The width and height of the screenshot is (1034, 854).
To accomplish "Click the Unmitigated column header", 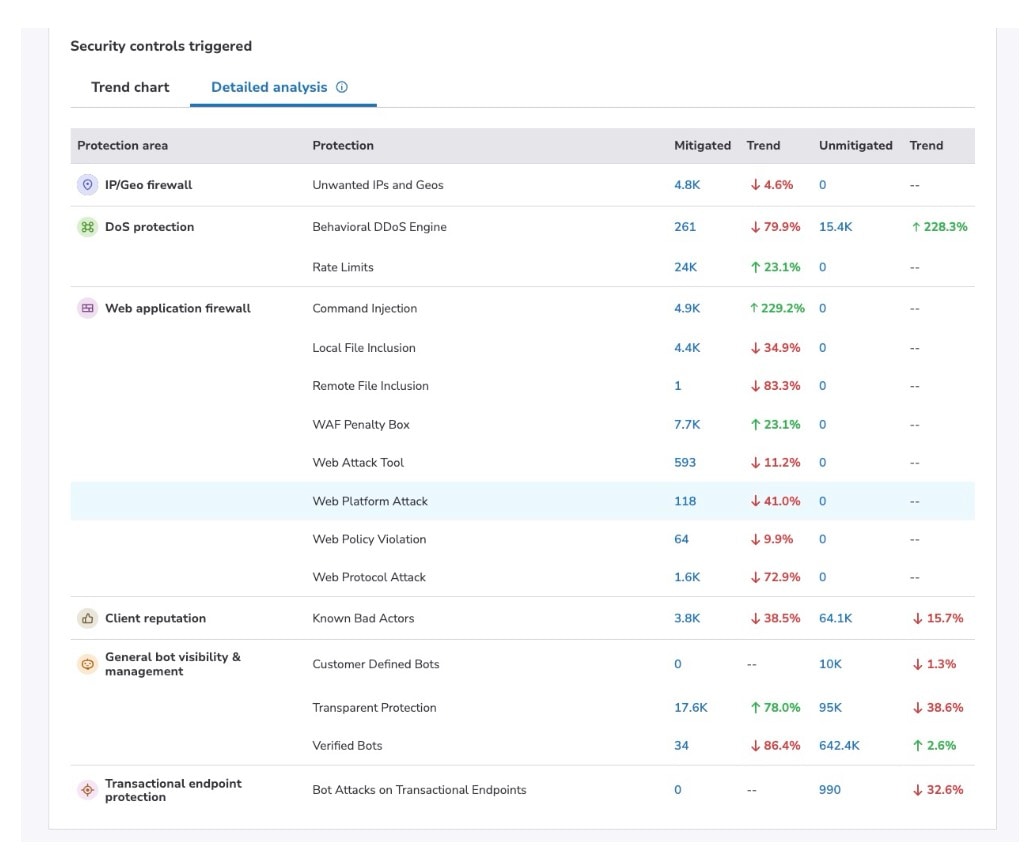I will pos(855,146).
